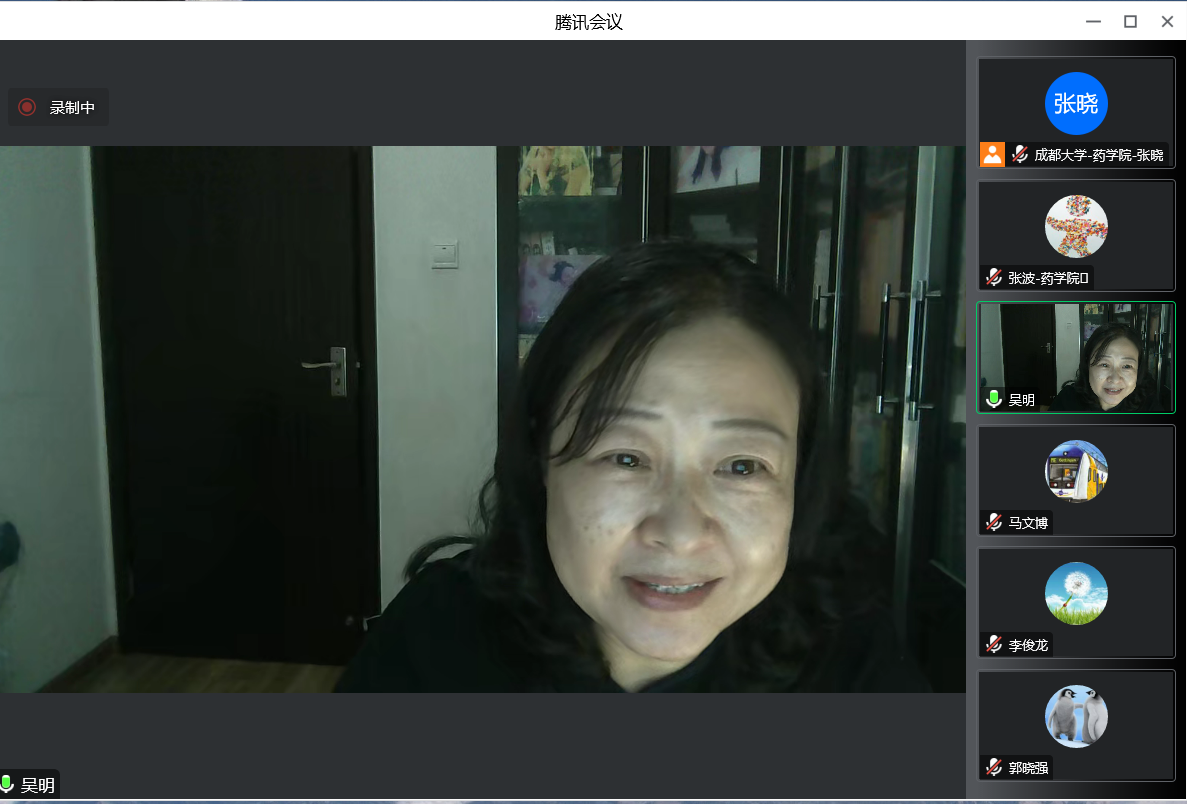Select 马文博's train avatar
Screen dimensions: 1187x804
(1076, 471)
